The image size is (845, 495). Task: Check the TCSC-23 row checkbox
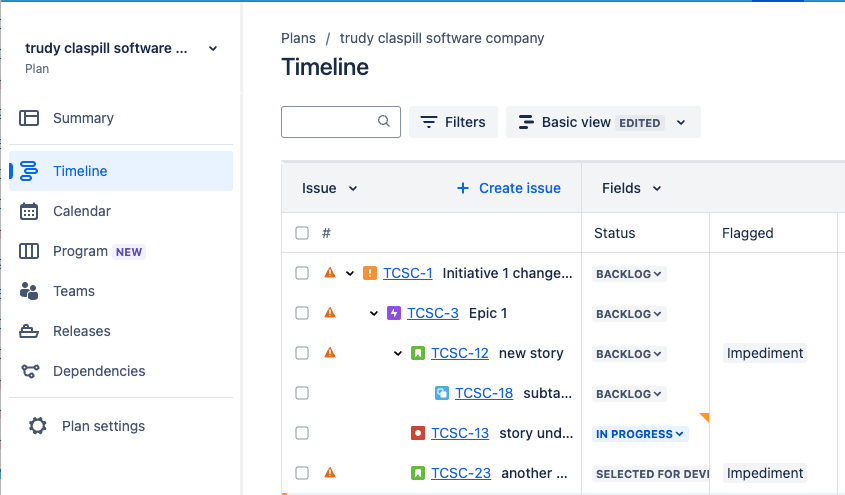pyautogui.click(x=302, y=473)
